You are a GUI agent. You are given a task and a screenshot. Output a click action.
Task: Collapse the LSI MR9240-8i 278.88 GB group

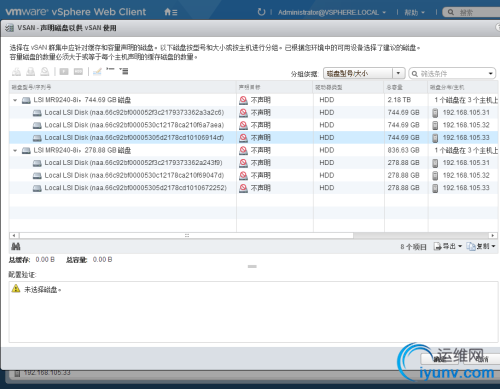pos(15,150)
